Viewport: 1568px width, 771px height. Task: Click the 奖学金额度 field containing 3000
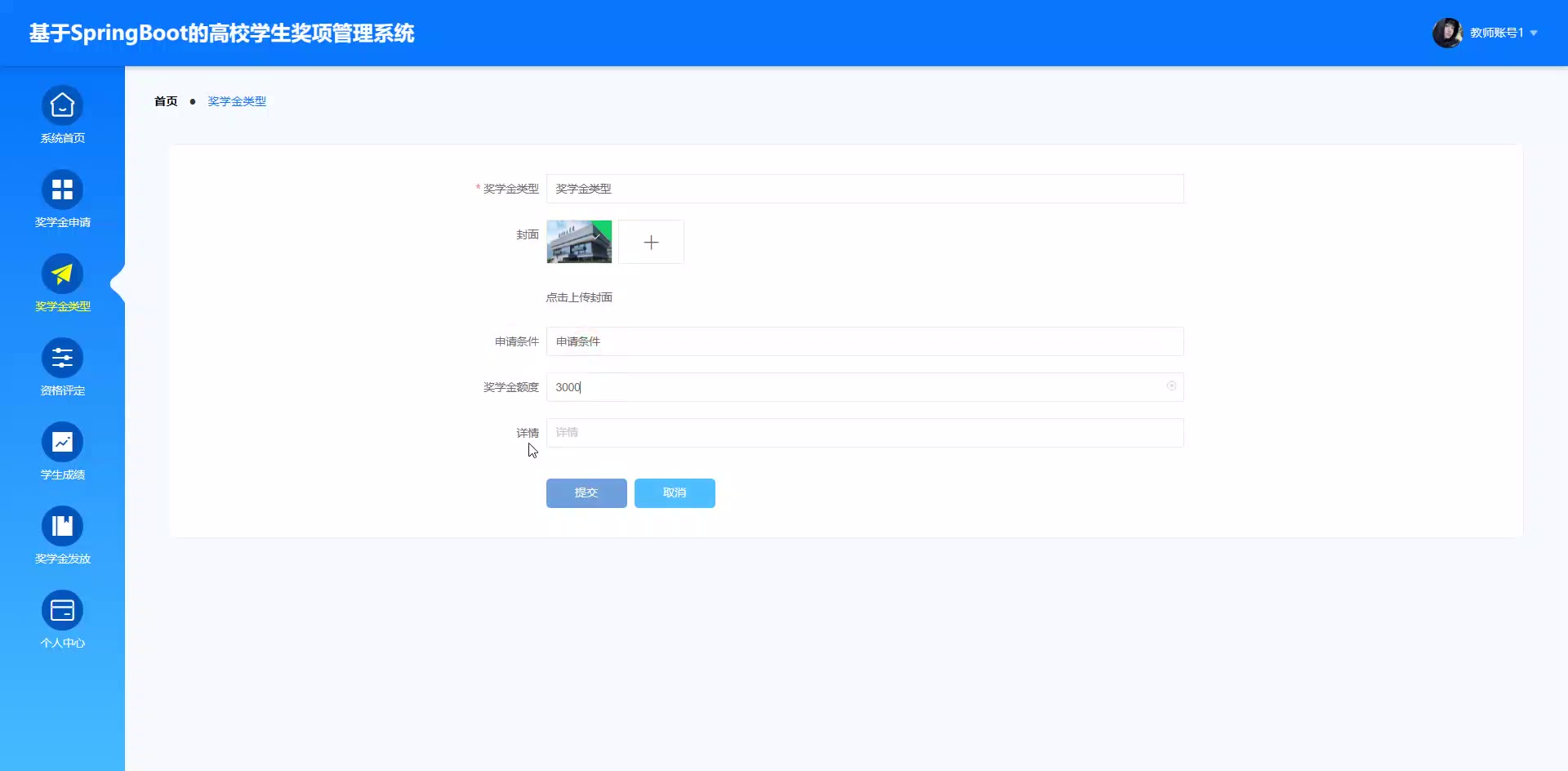pos(865,387)
